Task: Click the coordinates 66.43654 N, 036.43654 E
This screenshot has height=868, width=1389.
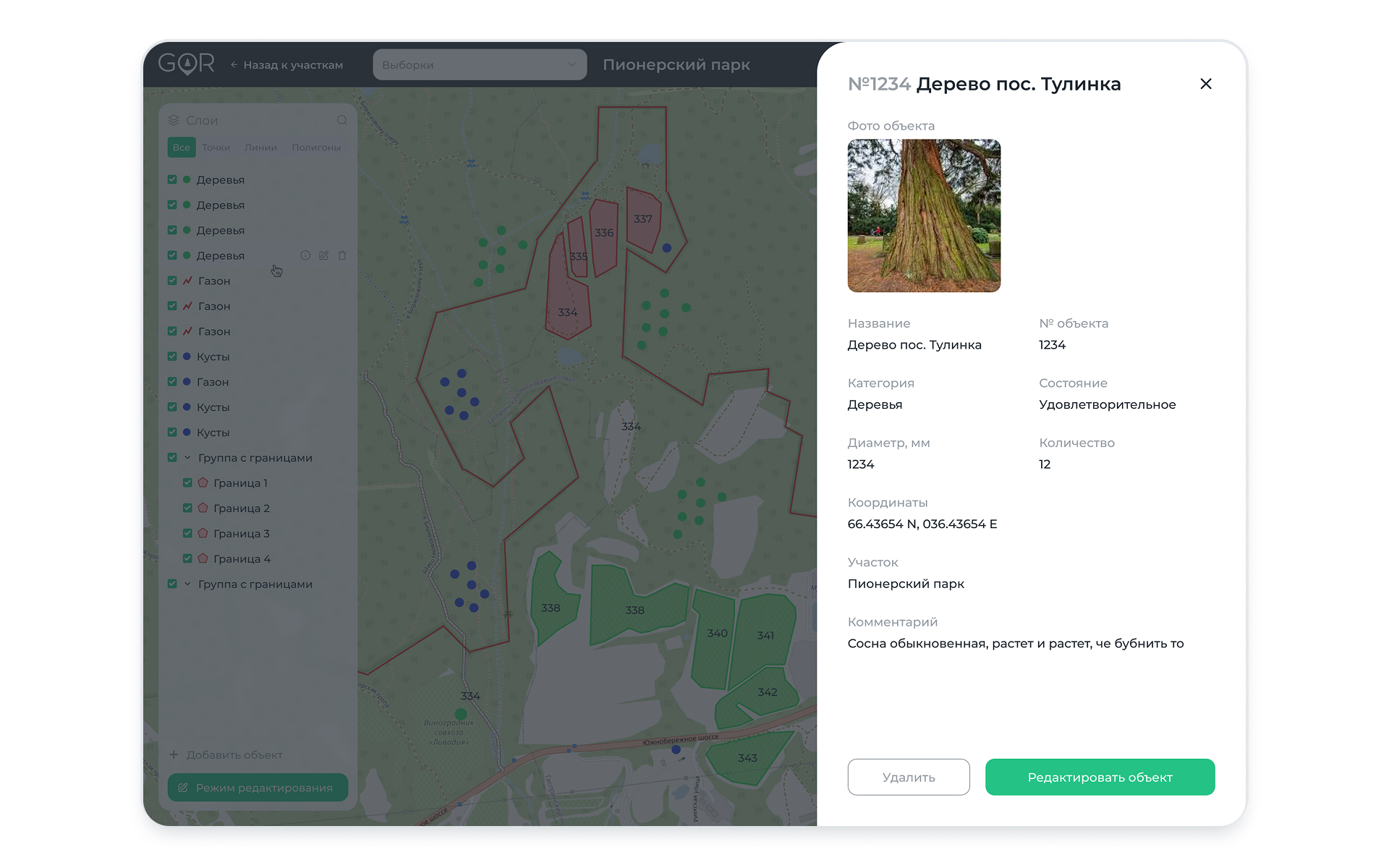Action: point(922,524)
